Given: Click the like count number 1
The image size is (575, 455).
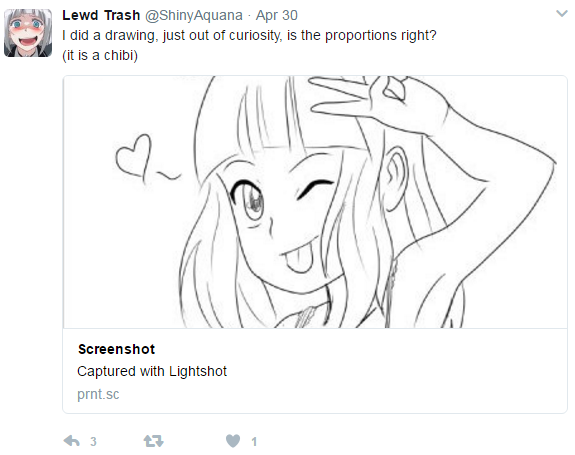Looking at the screenshot, I should coord(254,441).
